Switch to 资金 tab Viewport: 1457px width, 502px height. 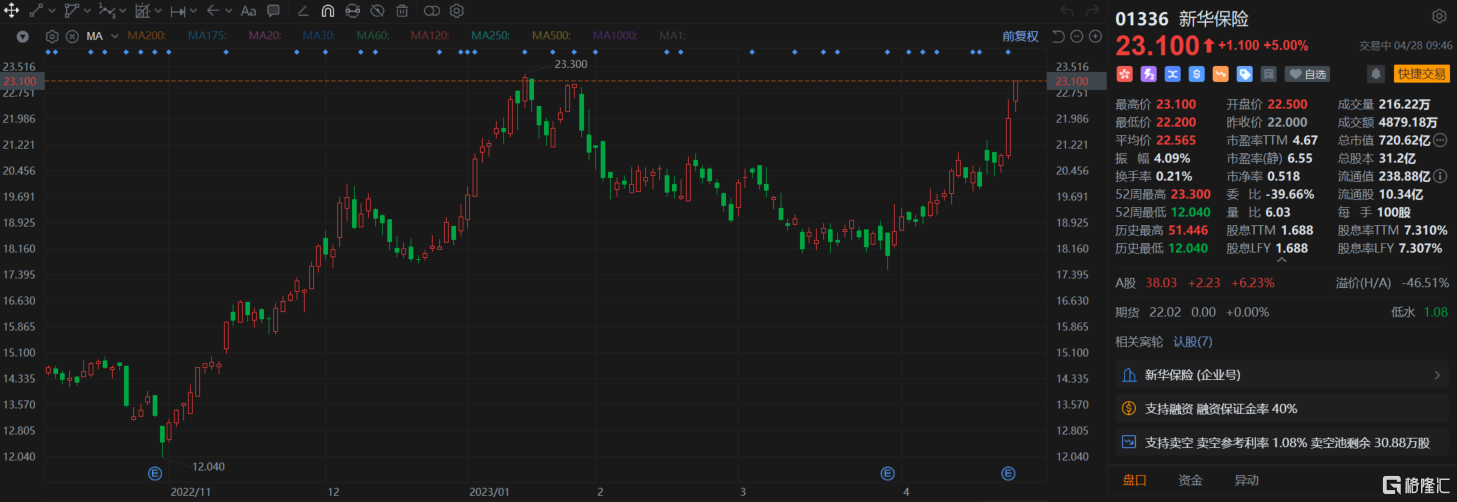(x=1190, y=481)
